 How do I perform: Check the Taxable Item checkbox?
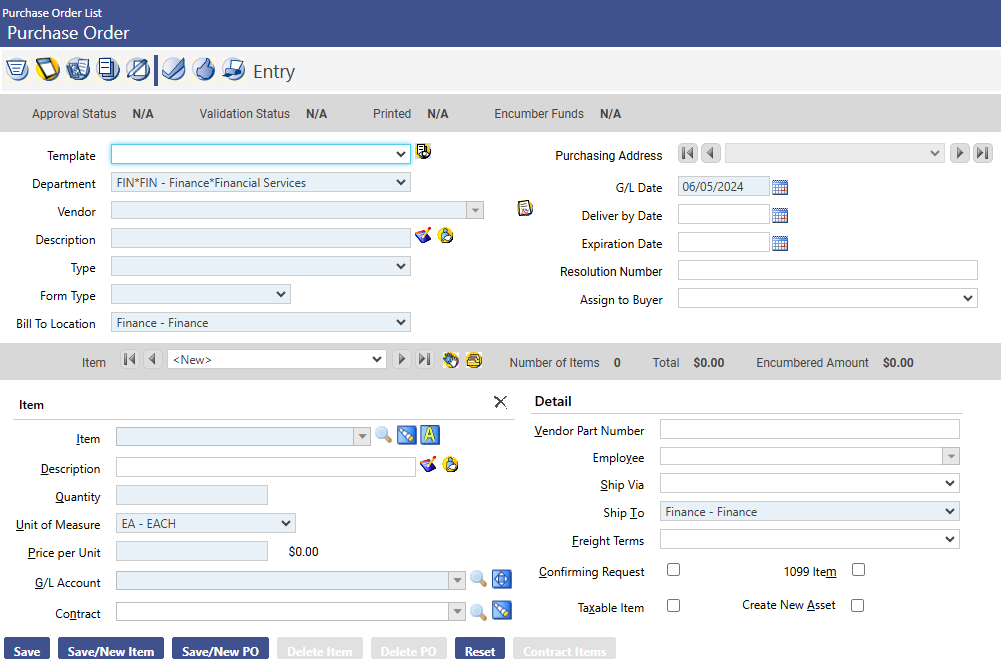pos(674,605)
